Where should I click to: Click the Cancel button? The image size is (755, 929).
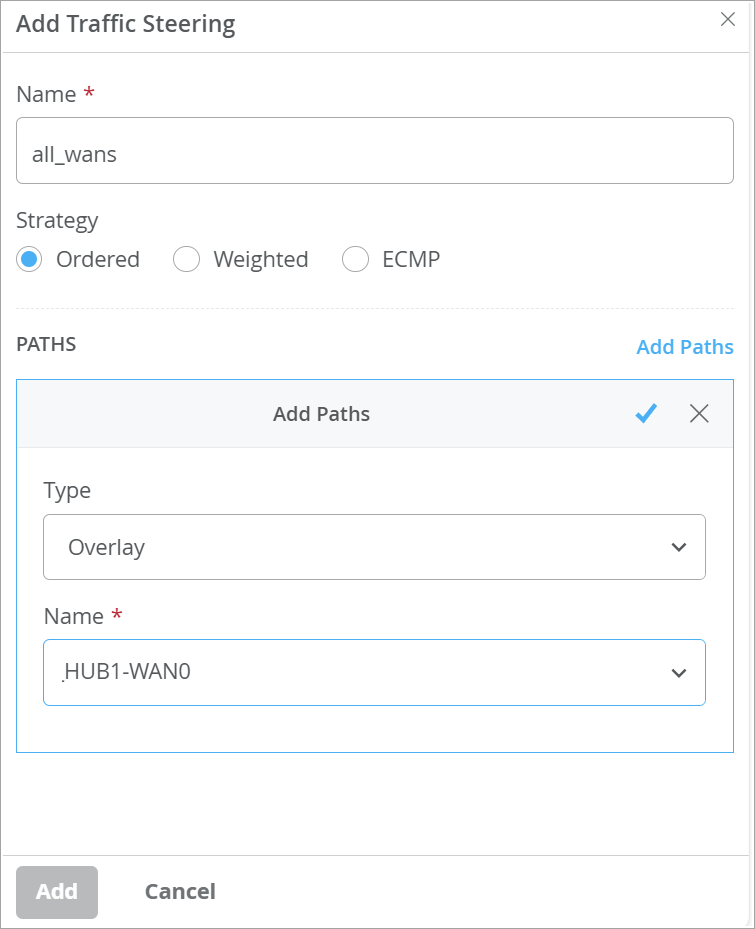(x=180, y=891)
